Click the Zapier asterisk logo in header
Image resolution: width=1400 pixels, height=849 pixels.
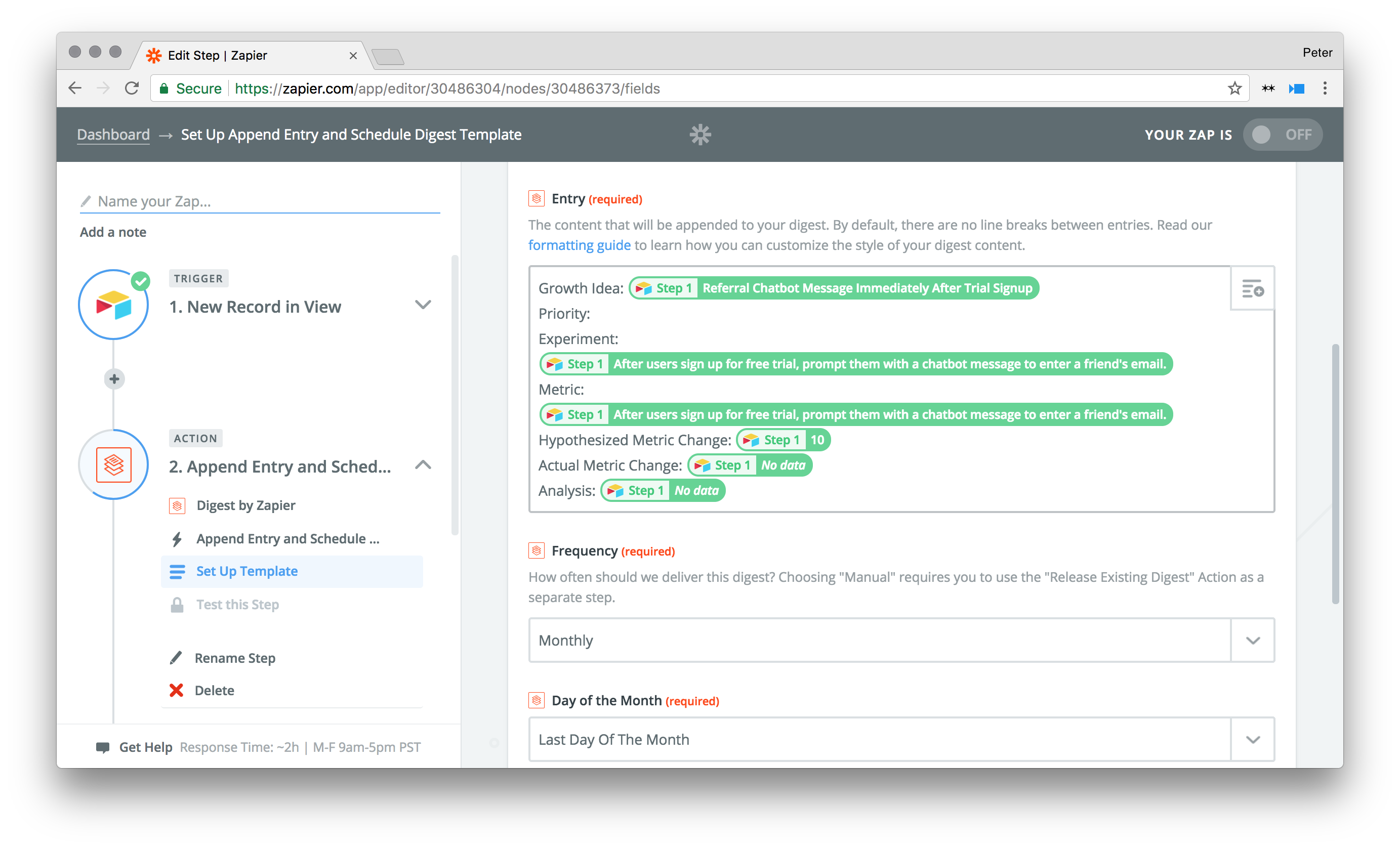point(700,135)
